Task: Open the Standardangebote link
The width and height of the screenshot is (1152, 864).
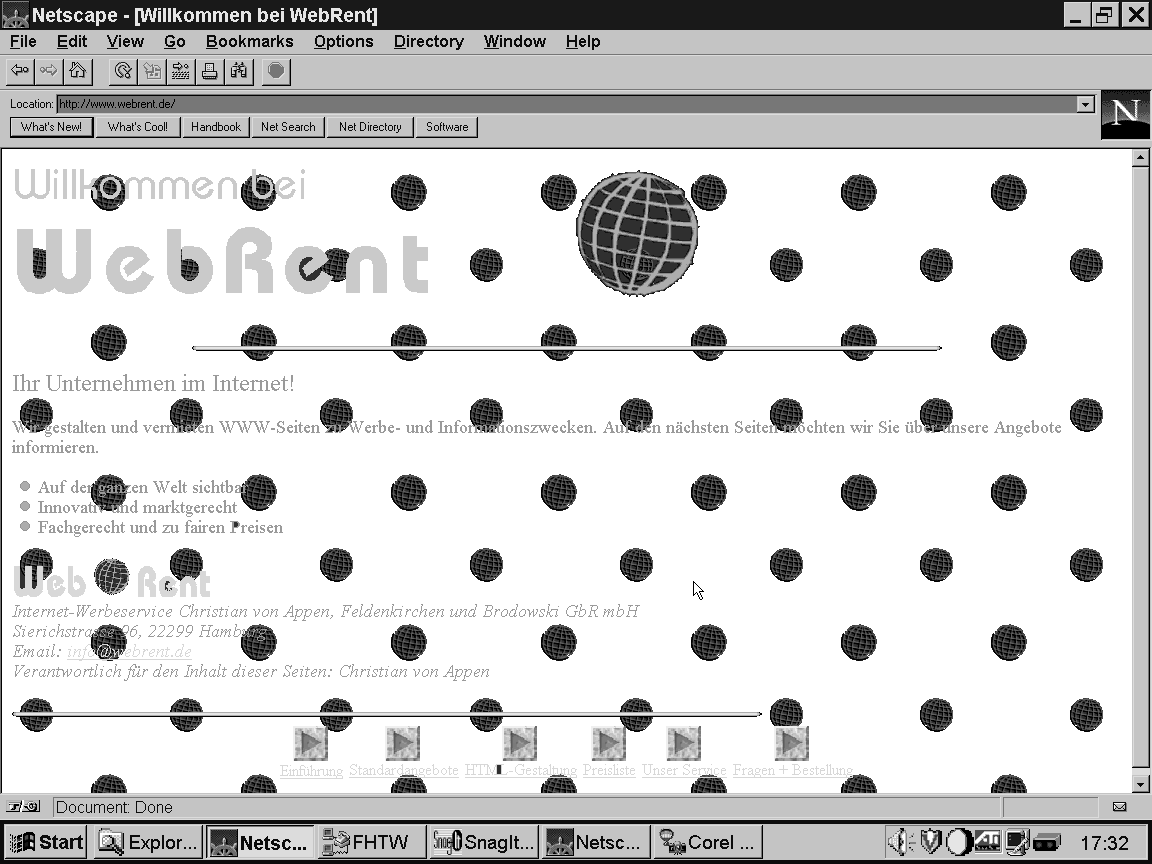Action: 403,771
